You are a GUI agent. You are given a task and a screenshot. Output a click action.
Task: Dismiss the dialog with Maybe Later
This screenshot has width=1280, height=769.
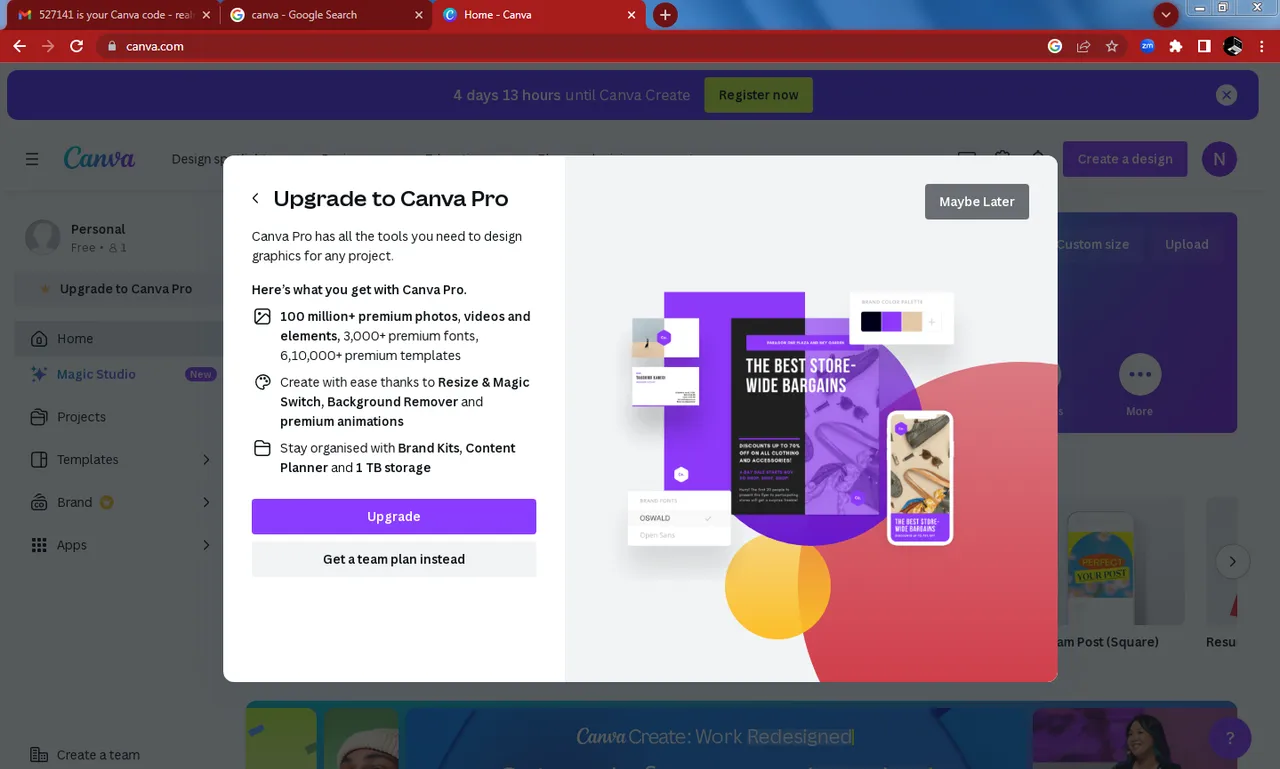point(977,201)
